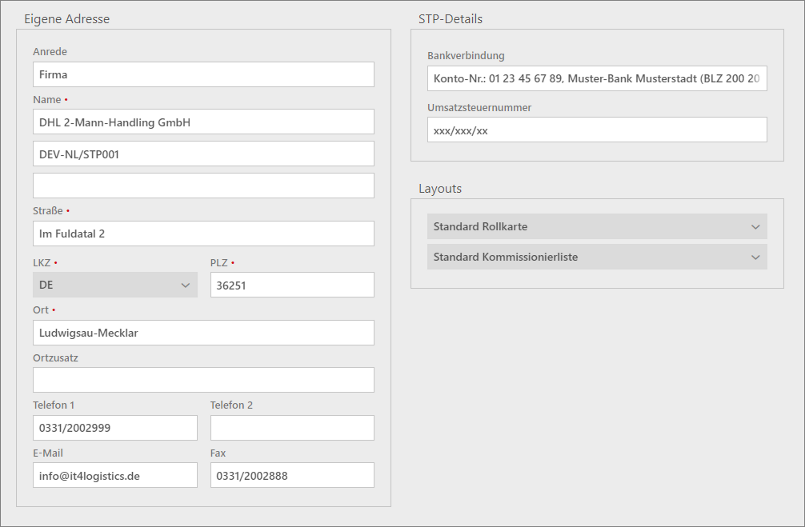Click the Anrede label
This screenshot has height=527, width=805.
(x=50, y=51)
